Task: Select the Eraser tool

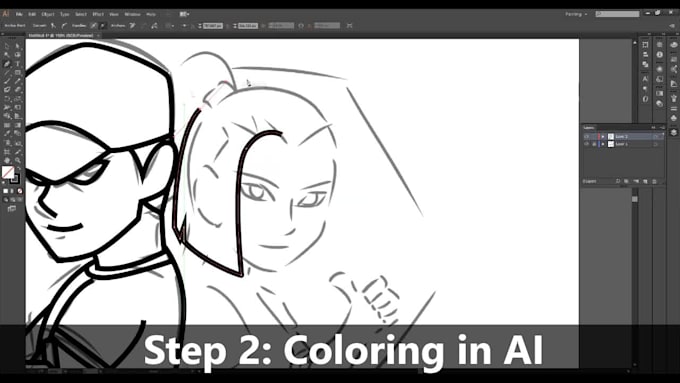Action: pos(18,90)
